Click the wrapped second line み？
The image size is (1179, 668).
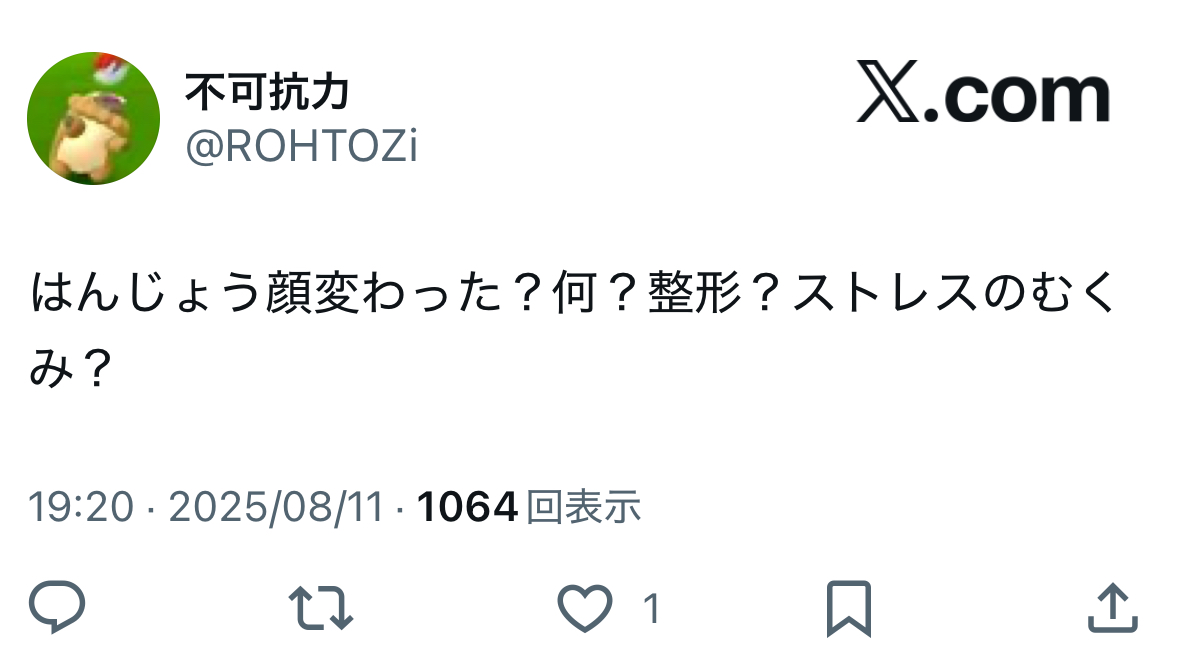coord(71,368)
